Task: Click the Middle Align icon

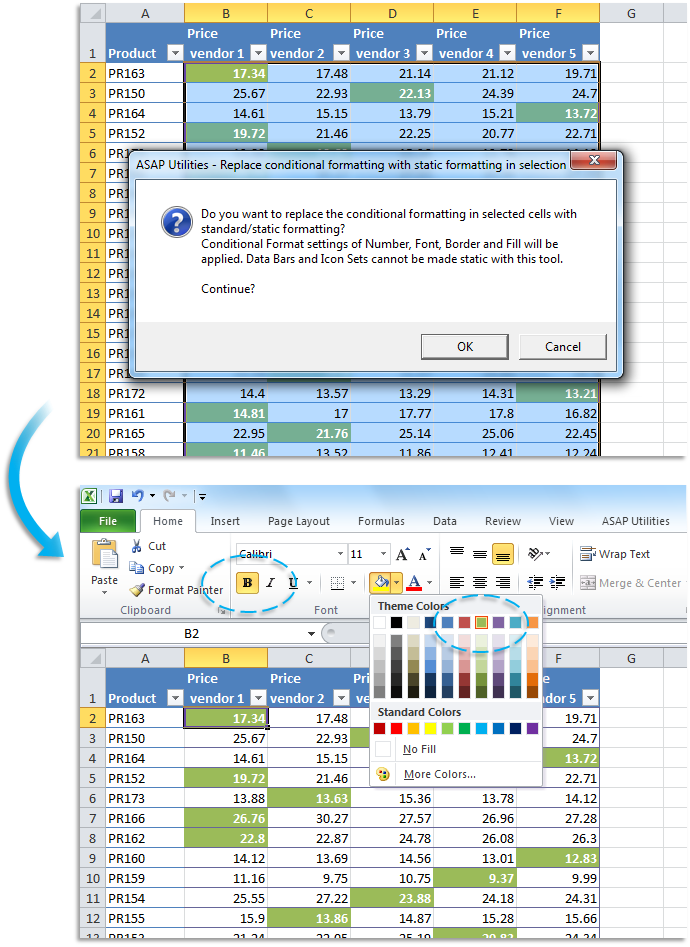Action: pos(480,554)
